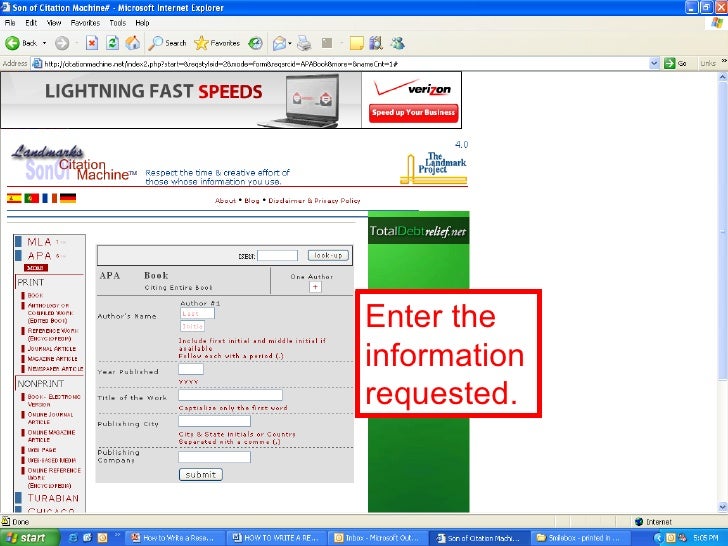Click the Mail envelope icon
This screenshot has width=728, height=546.
coord(279,43)
